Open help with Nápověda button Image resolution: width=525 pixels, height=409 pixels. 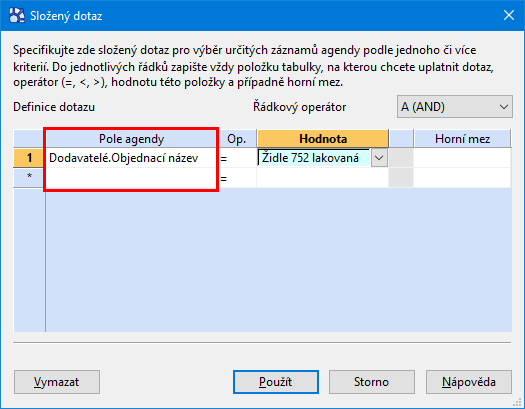pyautogui.click(x=469, y=382)
